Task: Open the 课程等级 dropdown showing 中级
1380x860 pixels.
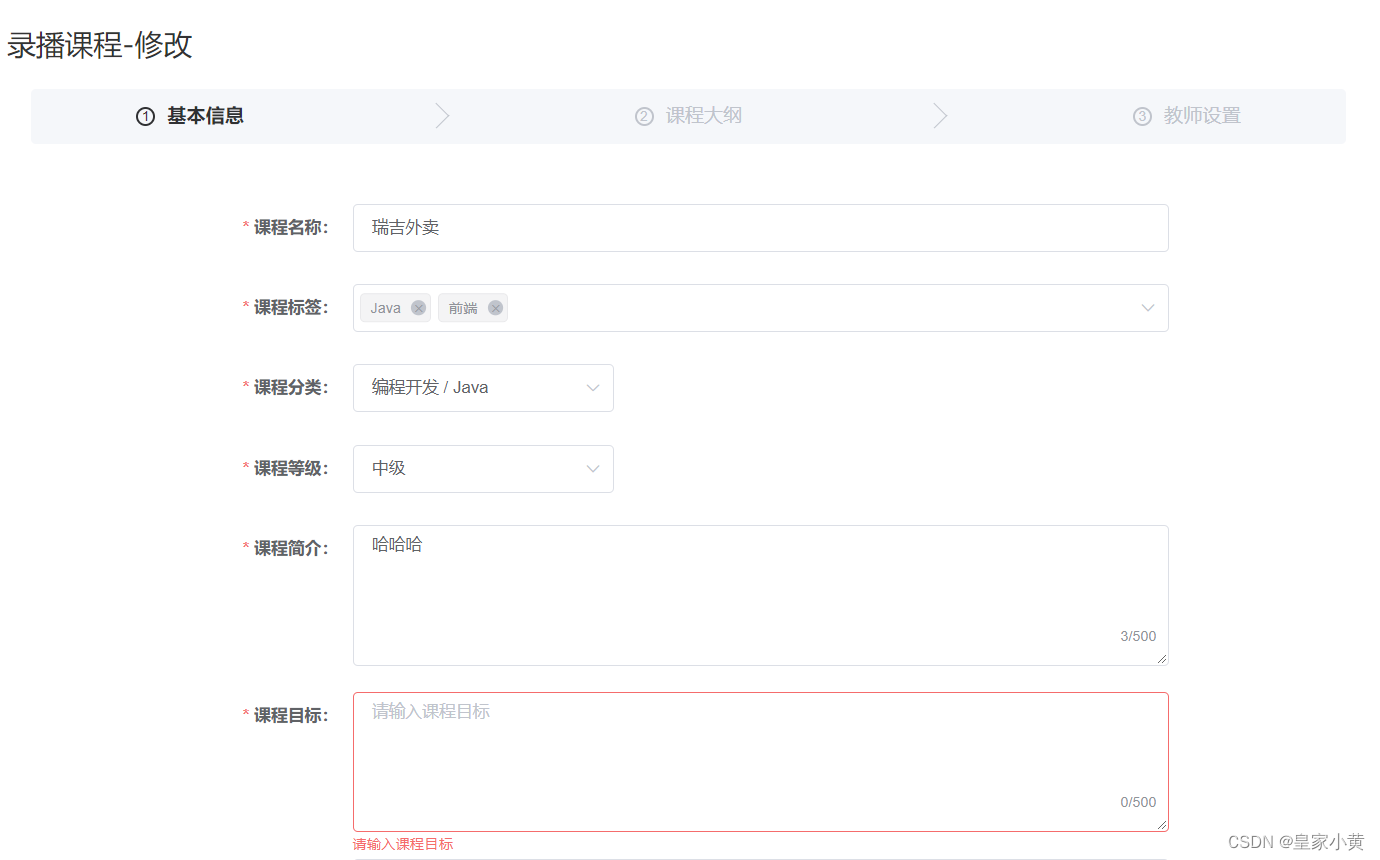Action: (x=483, y=469)
